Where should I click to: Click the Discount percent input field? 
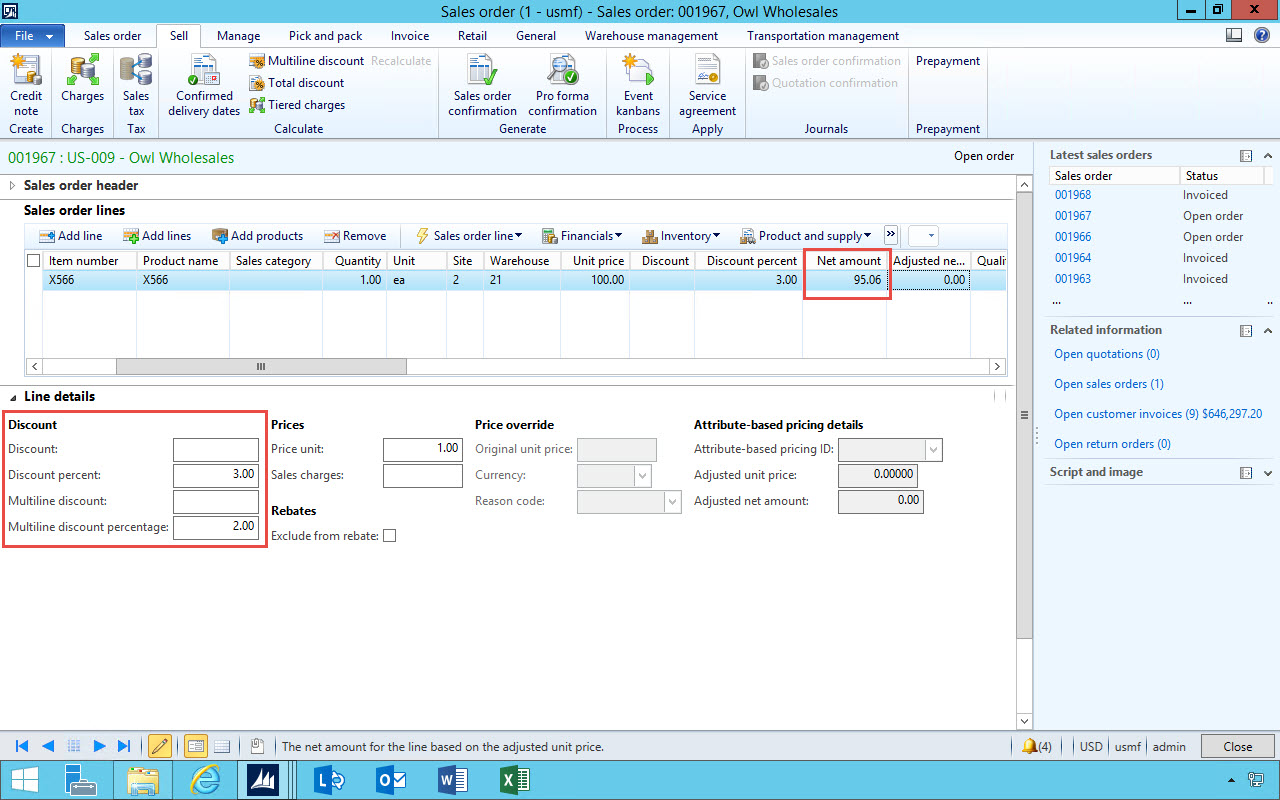click(216, 475)
